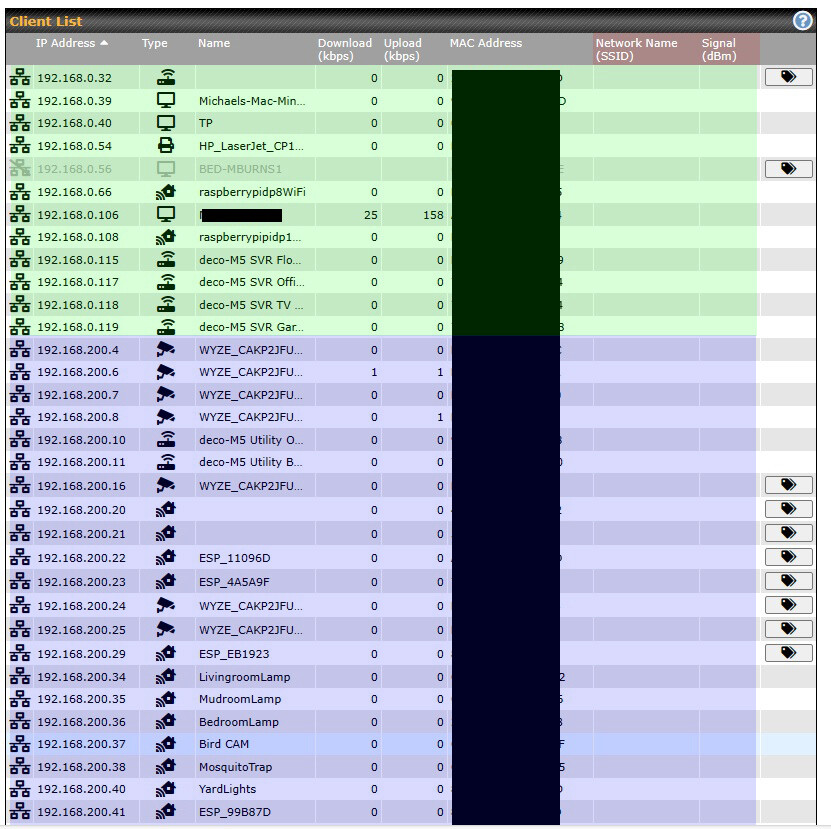
Task: Click the tag icon for ESP_11096D
Action: [788, 557]
